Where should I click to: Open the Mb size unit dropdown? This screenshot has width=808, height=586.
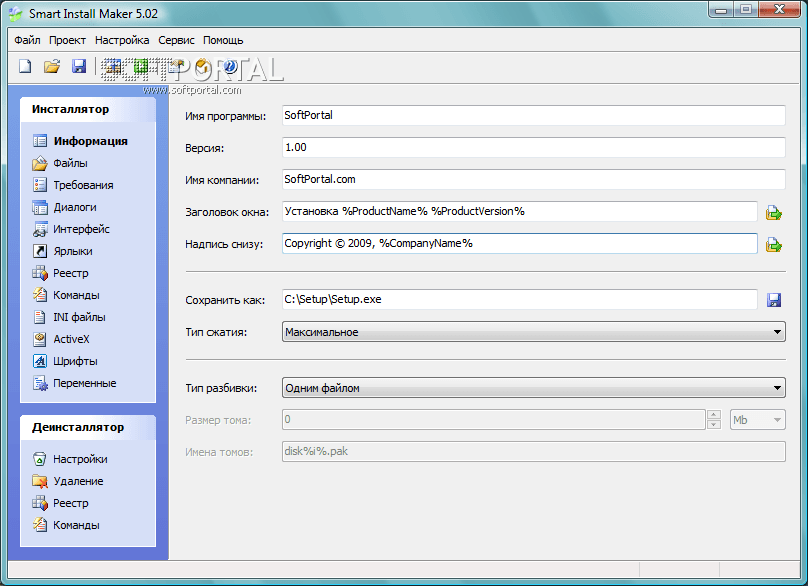pyautogui.click(x=758, y=420)
